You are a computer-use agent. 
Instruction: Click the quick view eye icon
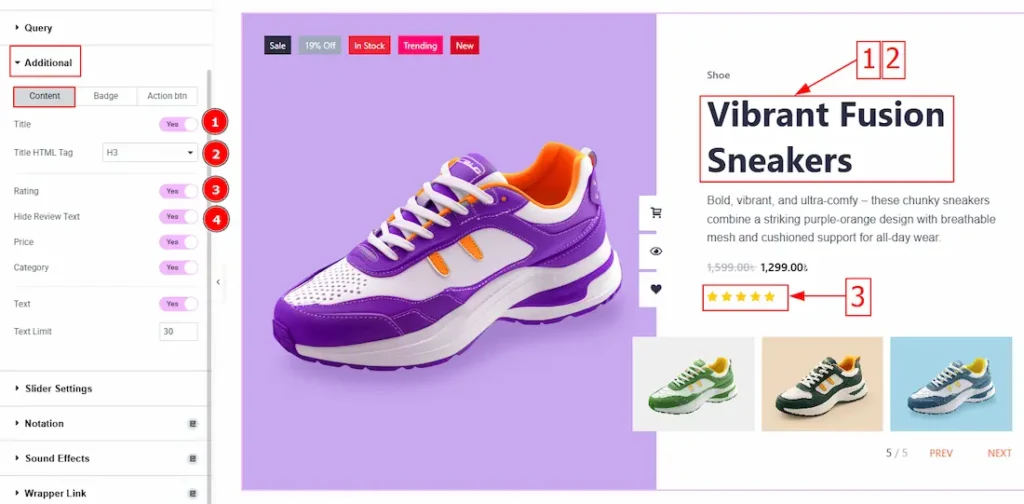[656, 251]
